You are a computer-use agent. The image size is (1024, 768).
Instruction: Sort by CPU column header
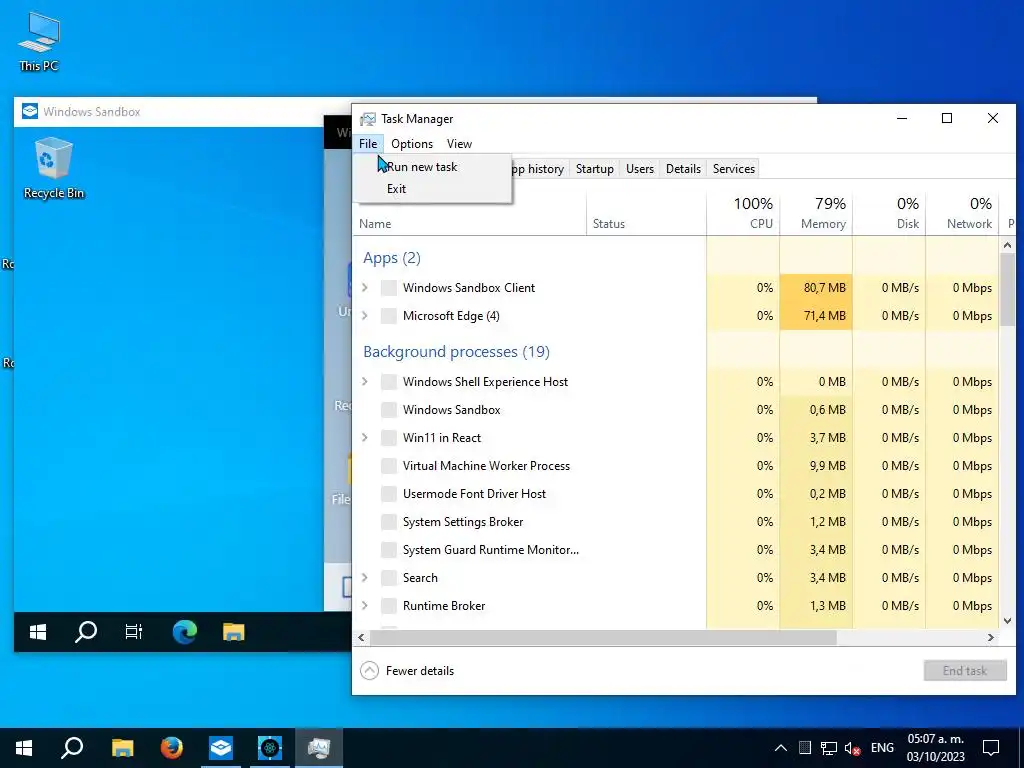(743, 214)
